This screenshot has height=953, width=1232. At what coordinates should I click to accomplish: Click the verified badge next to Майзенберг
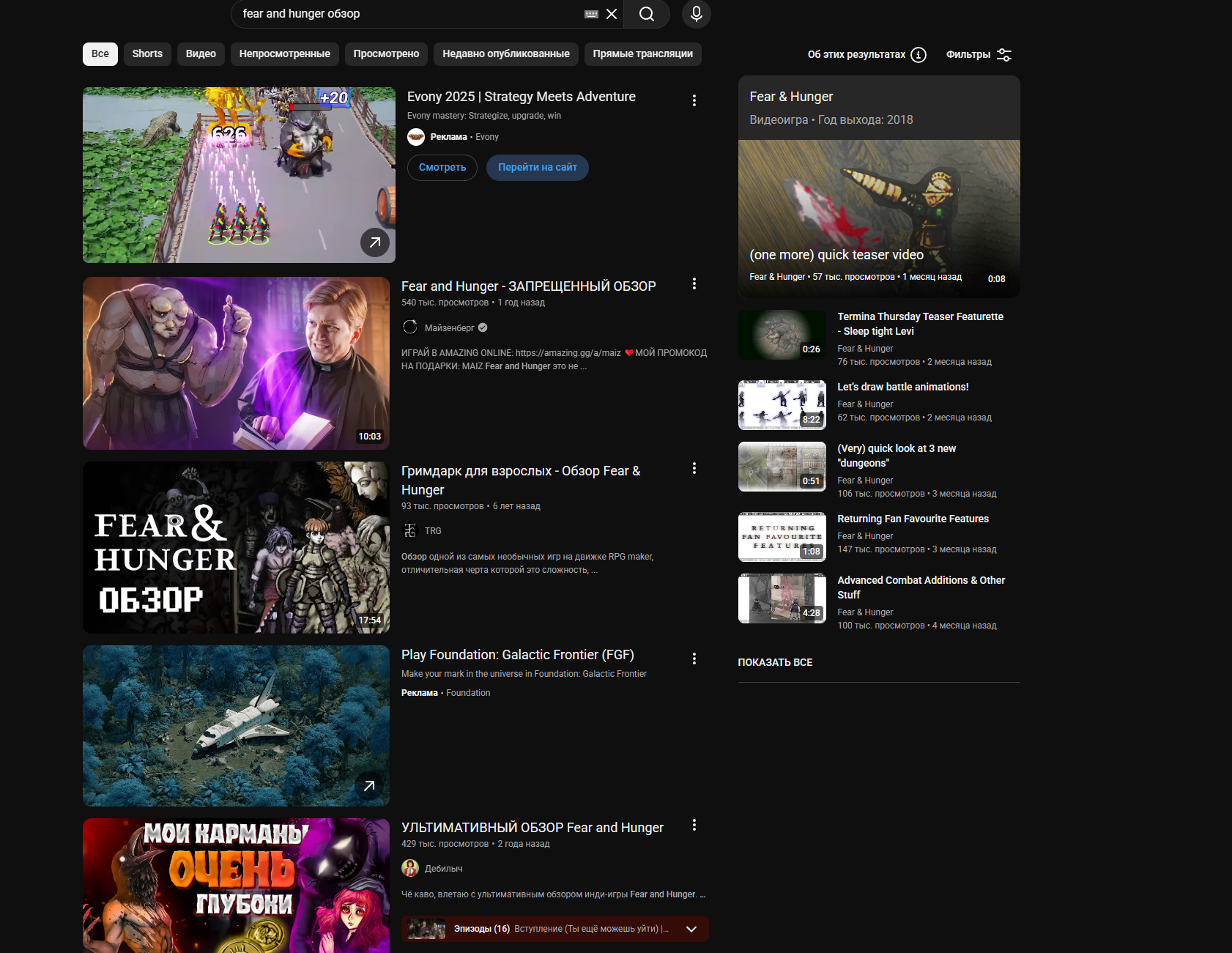click(x=483, y=328)
